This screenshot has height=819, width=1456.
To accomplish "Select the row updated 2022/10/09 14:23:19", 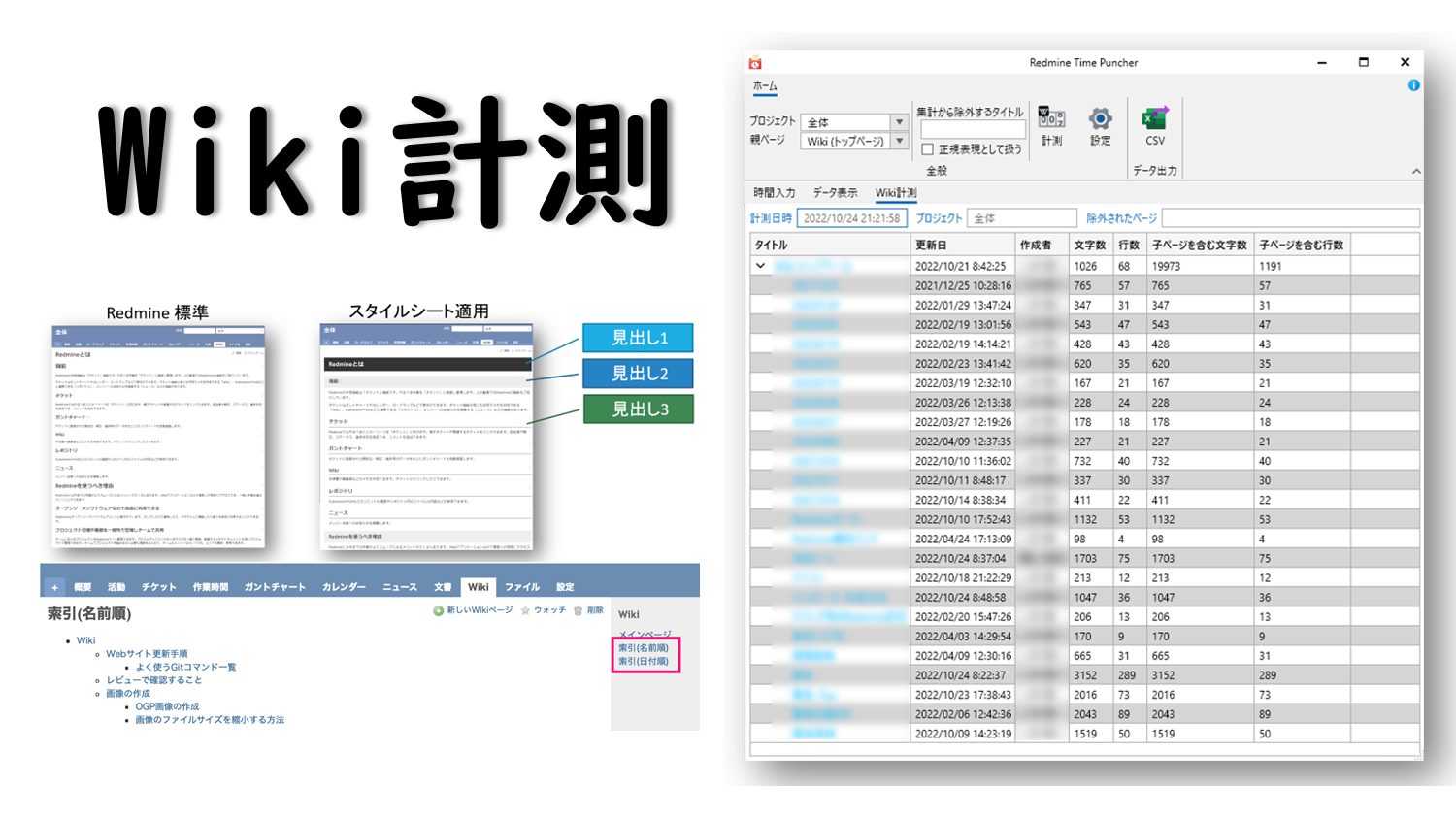I will tap(1084, 734).
